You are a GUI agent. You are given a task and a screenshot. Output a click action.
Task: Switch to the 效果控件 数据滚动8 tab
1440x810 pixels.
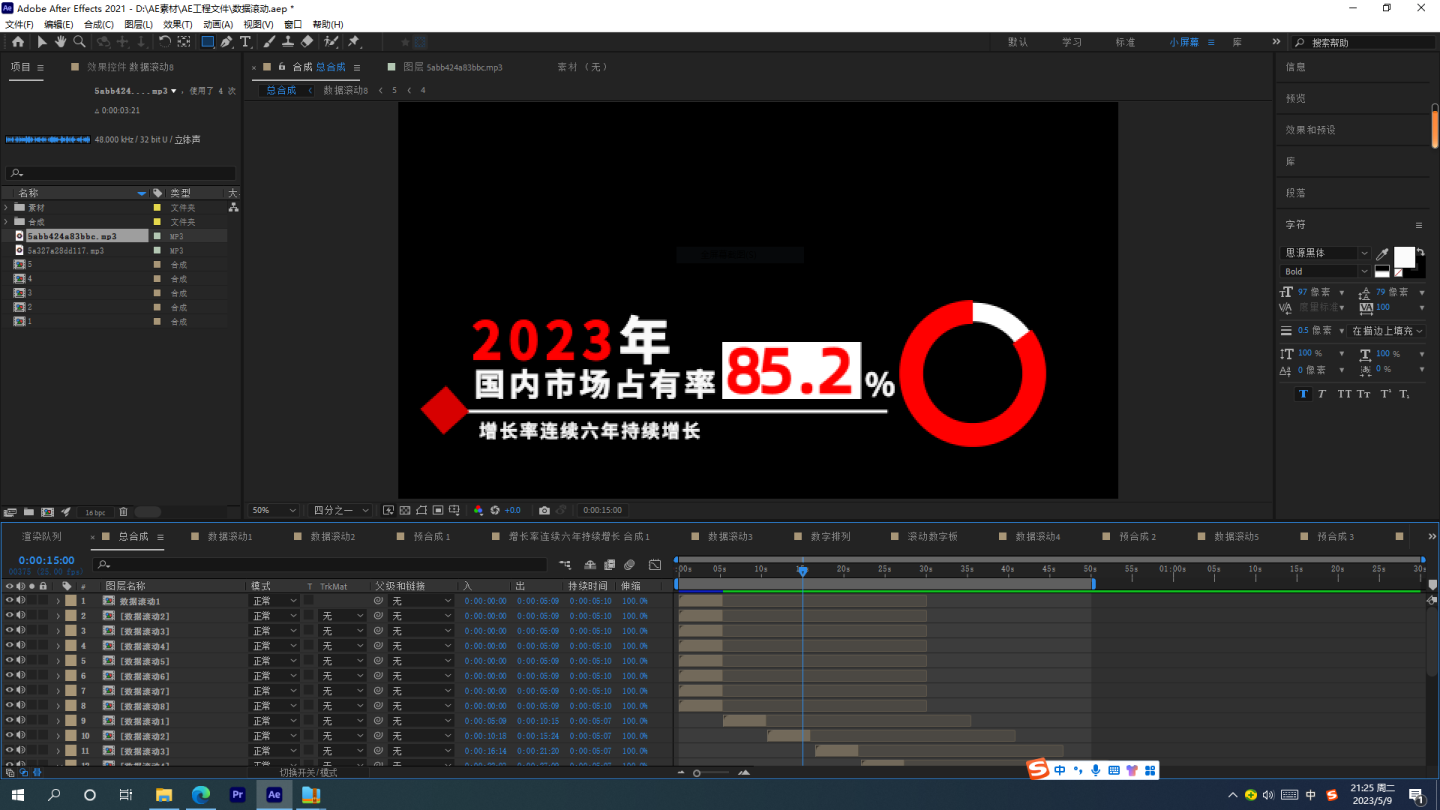[x=130, y=67]
